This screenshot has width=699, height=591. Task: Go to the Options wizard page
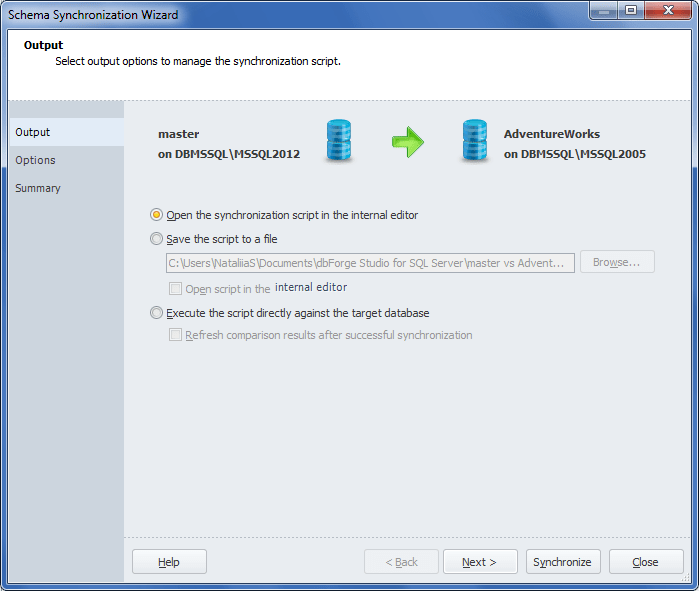click(x=67, y=160)
